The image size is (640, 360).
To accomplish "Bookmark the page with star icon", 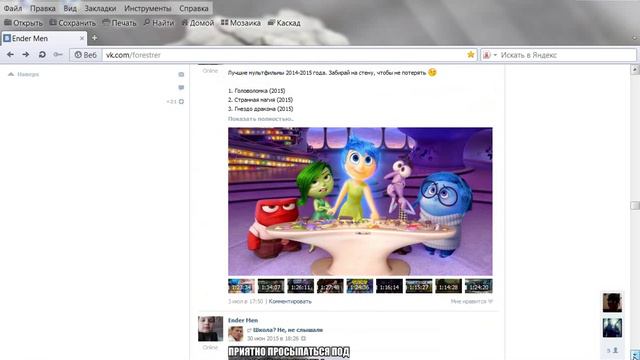I will (x=471, y=55).
